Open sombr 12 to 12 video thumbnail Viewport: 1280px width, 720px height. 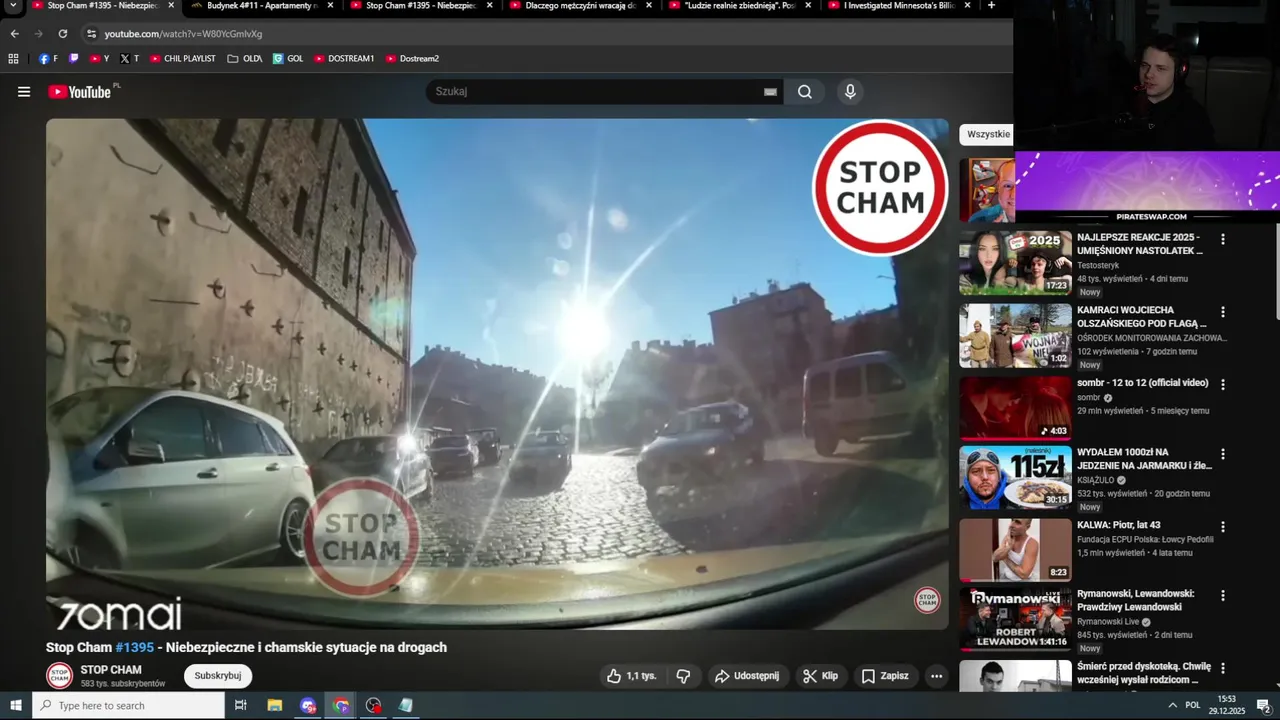[1015, 408]
